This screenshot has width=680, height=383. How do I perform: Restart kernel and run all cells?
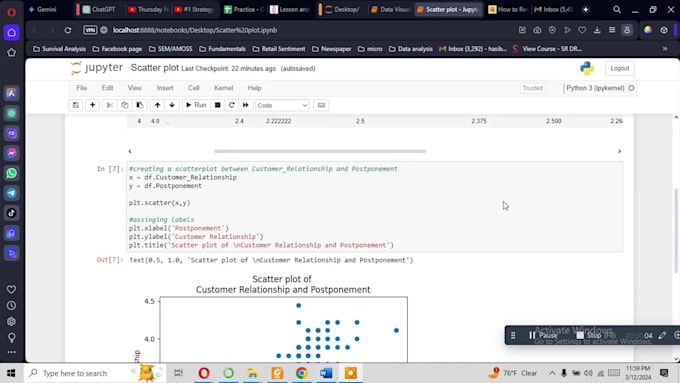[x=245, y=105]
